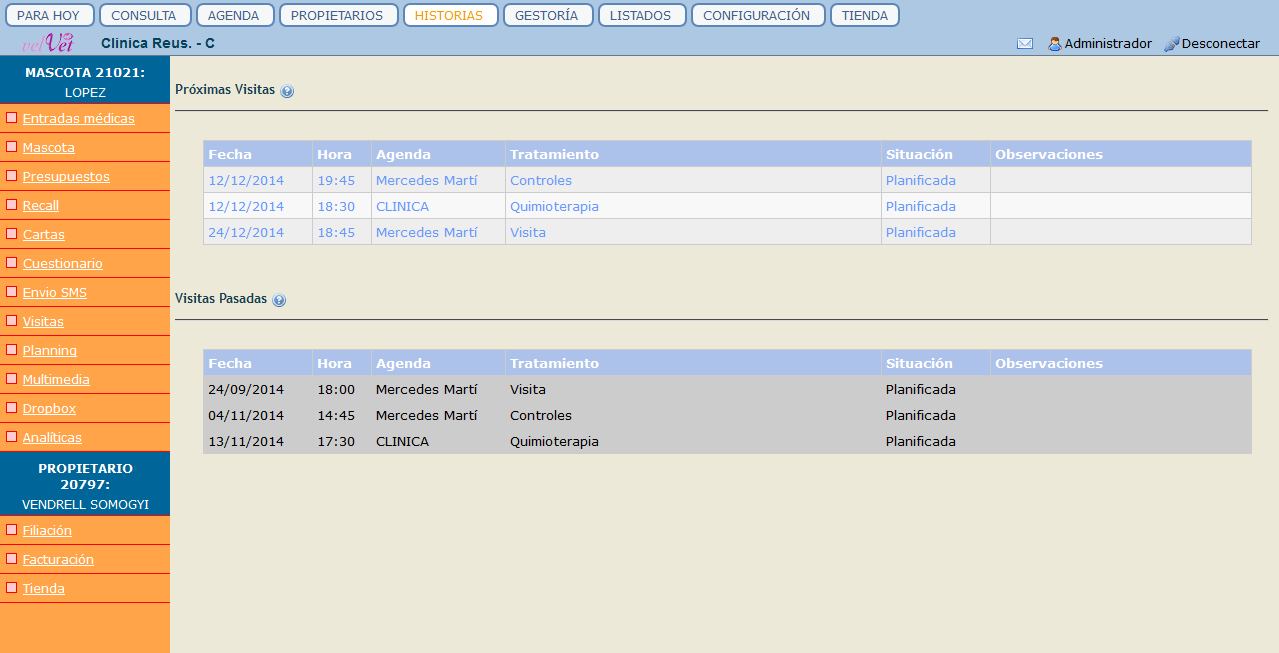This screenshot has width=1279, height=653.
Task: Go to Facturación under propietario
Action: (x=58, y=560)
